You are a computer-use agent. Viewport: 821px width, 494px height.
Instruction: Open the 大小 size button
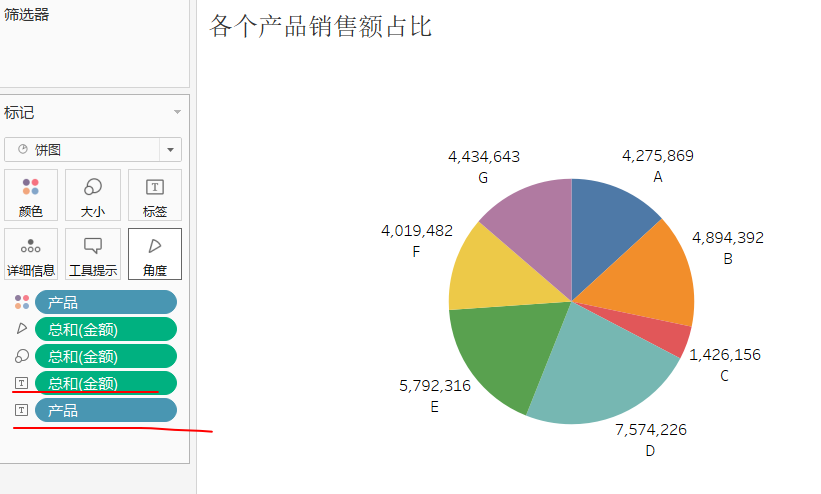coord(93,195)
